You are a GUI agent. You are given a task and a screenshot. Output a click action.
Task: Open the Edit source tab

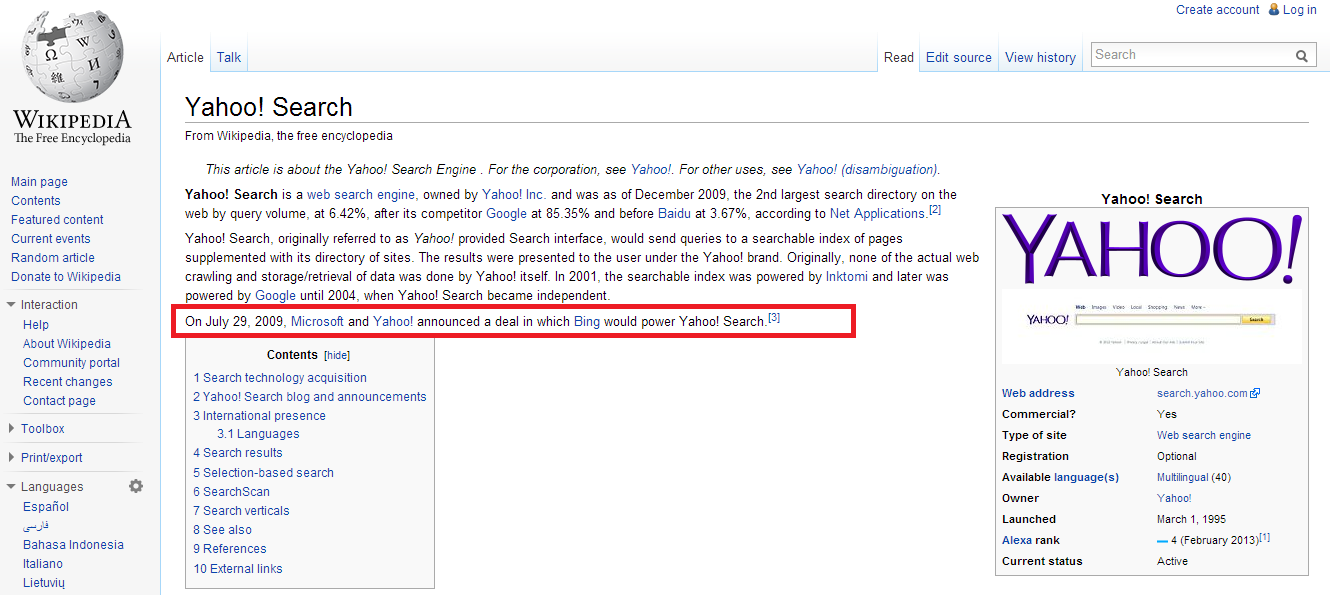point(959,58)
